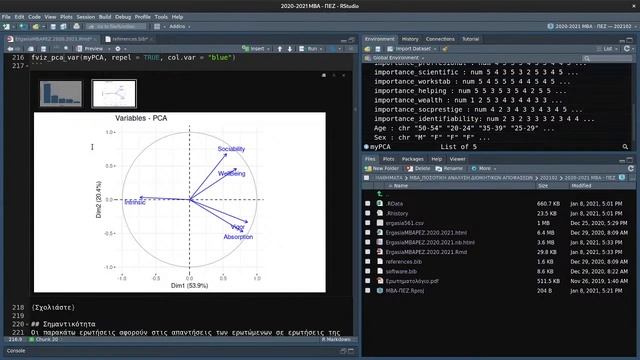This screenshot has height=360, width=640.
Task: Expand myPCA object blue circle icon
Action: (x=366, y=147)
